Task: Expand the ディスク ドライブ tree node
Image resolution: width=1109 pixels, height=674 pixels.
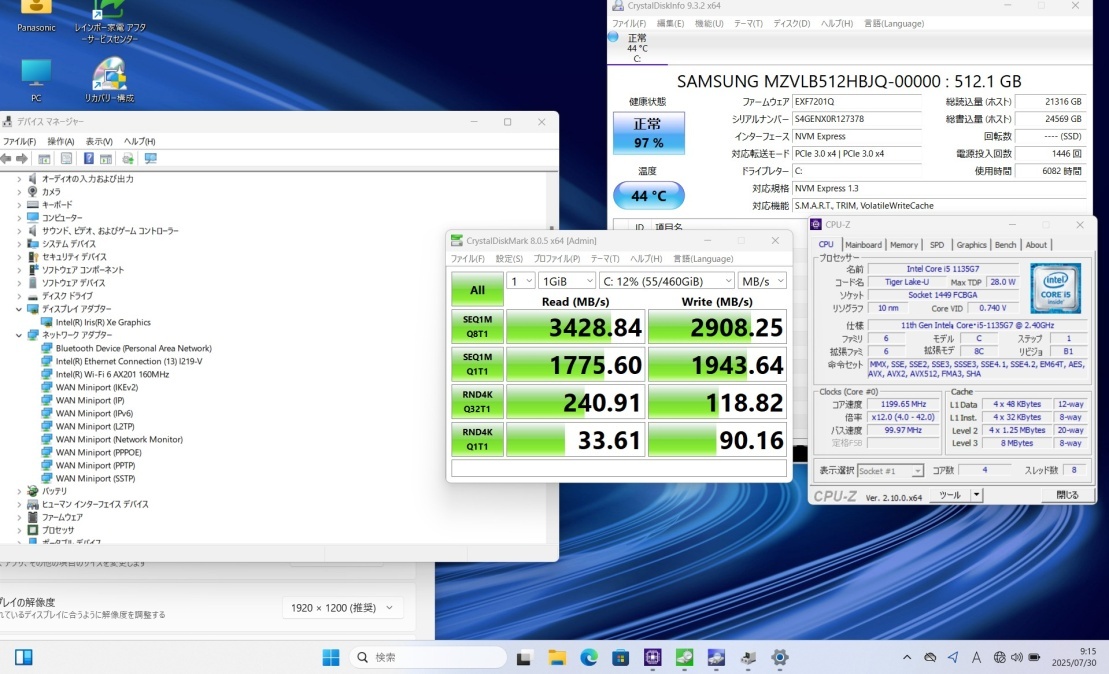Action: (19, 296)
